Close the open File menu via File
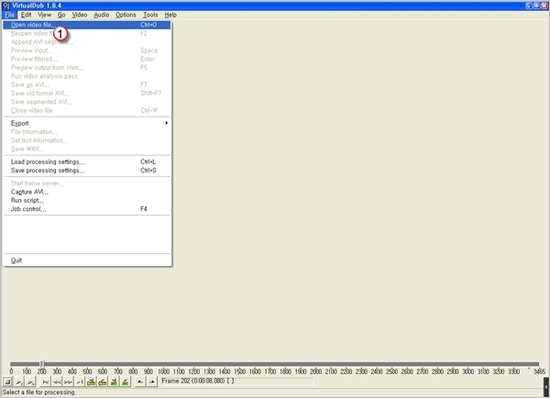 (x=9, y=15)
